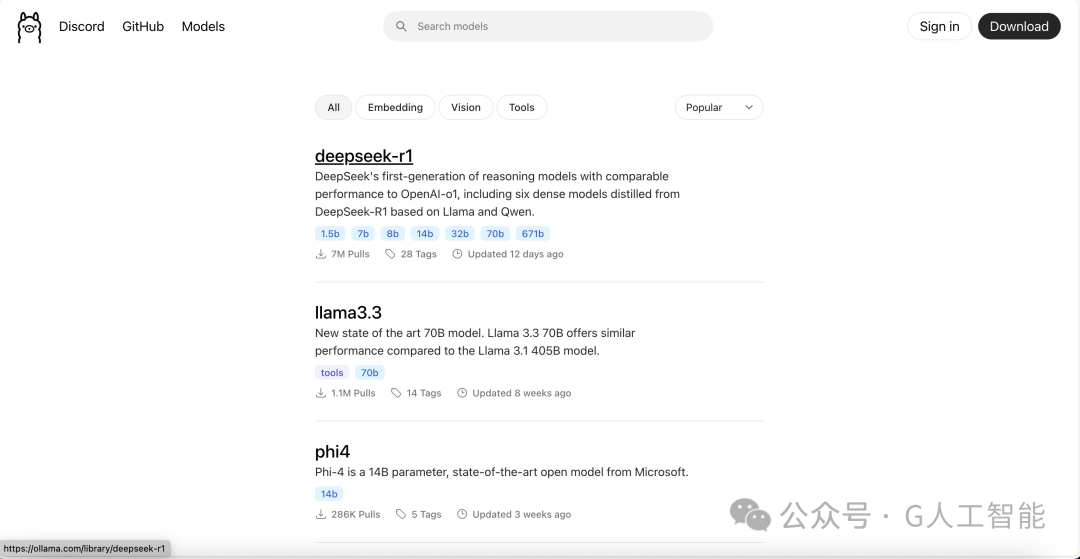Click the deepseek-r1 pulls download icon
The width and height of the screenshot is (1080, 559).
[321, 254]
